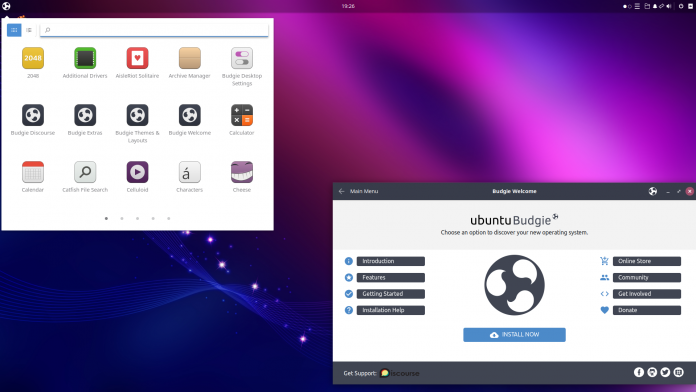Open the Getting Started section

coord(391,294)
